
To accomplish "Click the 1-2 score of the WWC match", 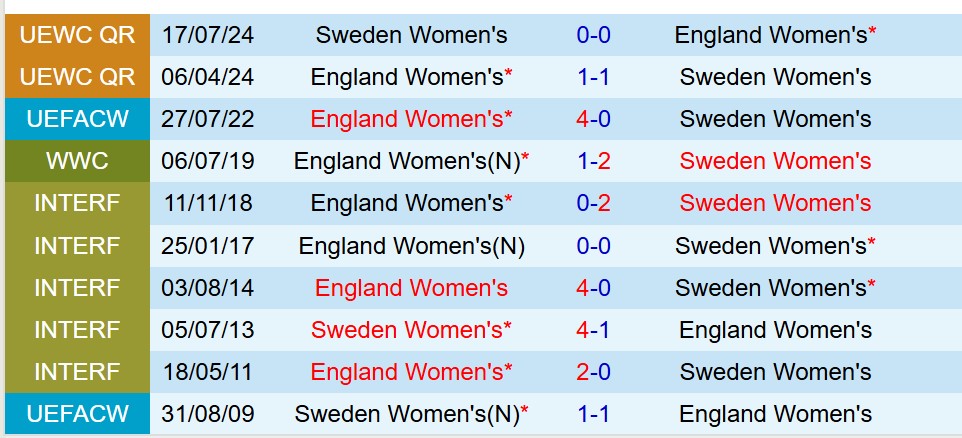I will pos(594,161).
